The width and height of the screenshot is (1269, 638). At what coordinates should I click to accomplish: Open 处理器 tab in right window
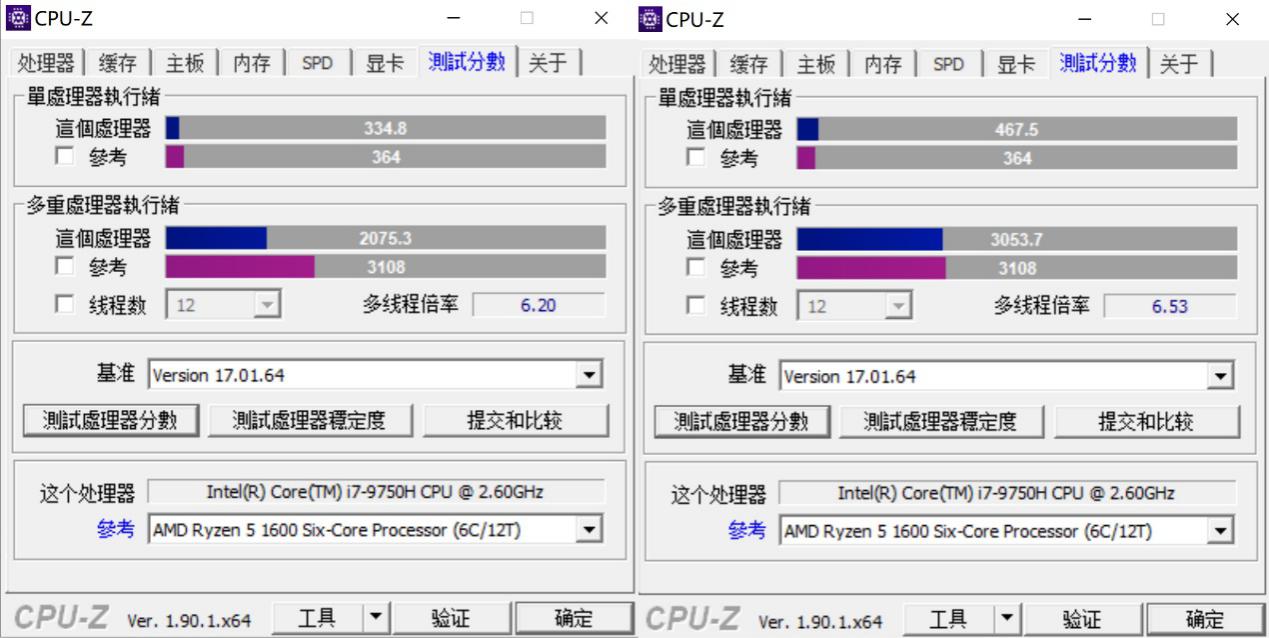pos(679,63)
